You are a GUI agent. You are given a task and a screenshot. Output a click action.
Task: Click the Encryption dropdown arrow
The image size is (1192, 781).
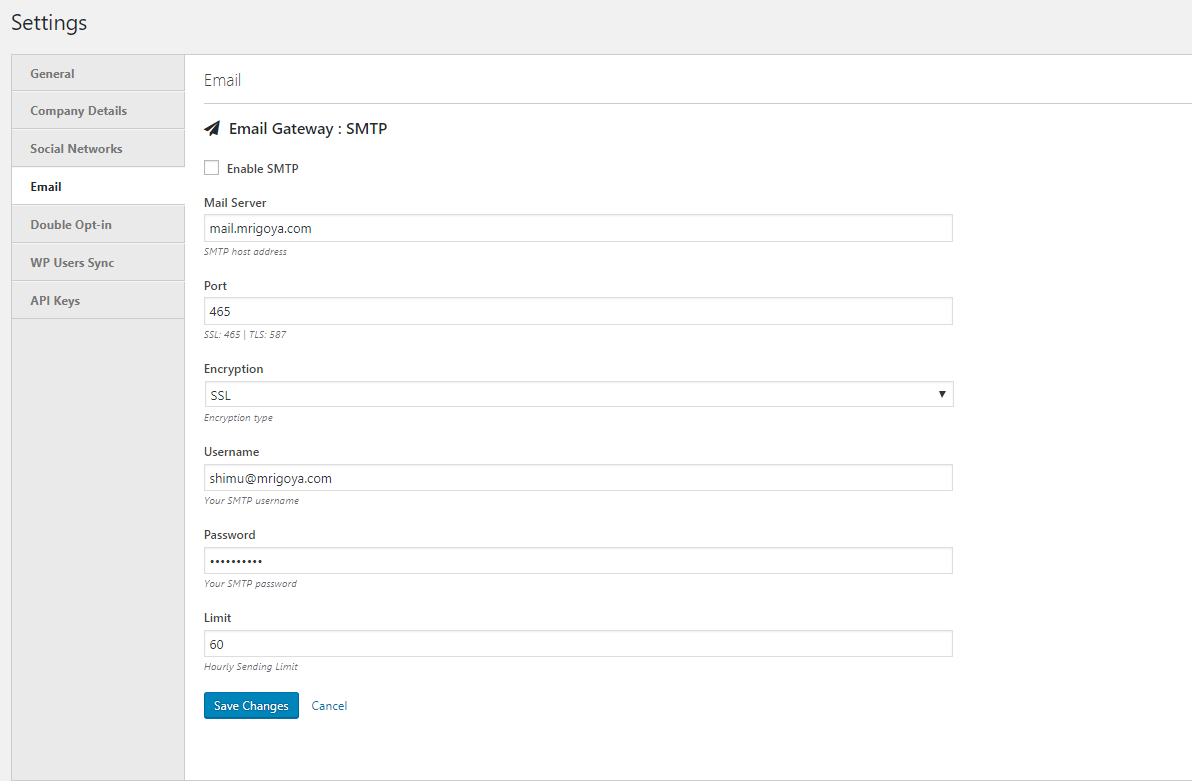[941, 394]
